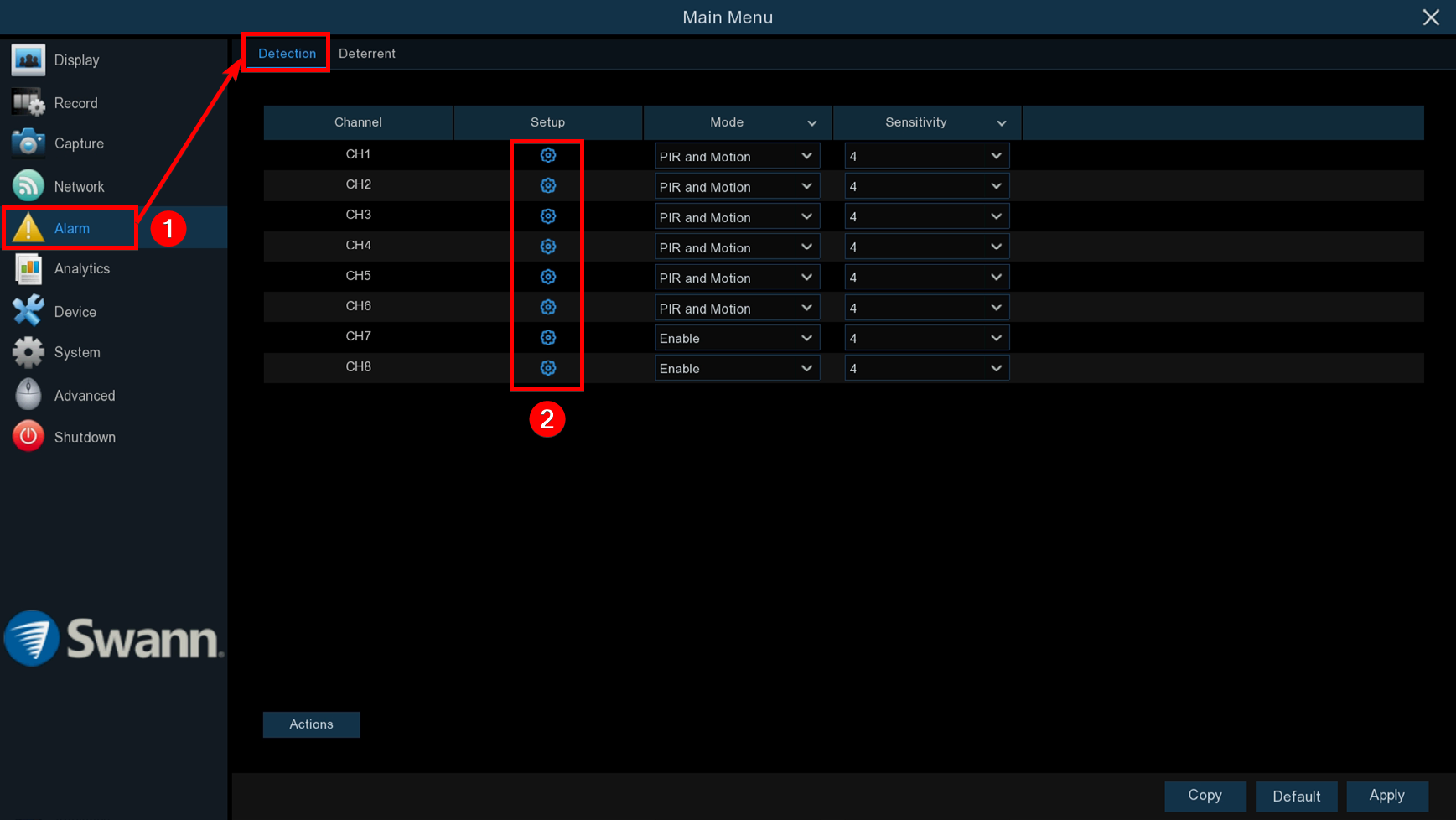1456x820 pixels.
Task: Open the CH3 Sensitivity dropdown
Action: pyautogui.click(x=925, y=216)
